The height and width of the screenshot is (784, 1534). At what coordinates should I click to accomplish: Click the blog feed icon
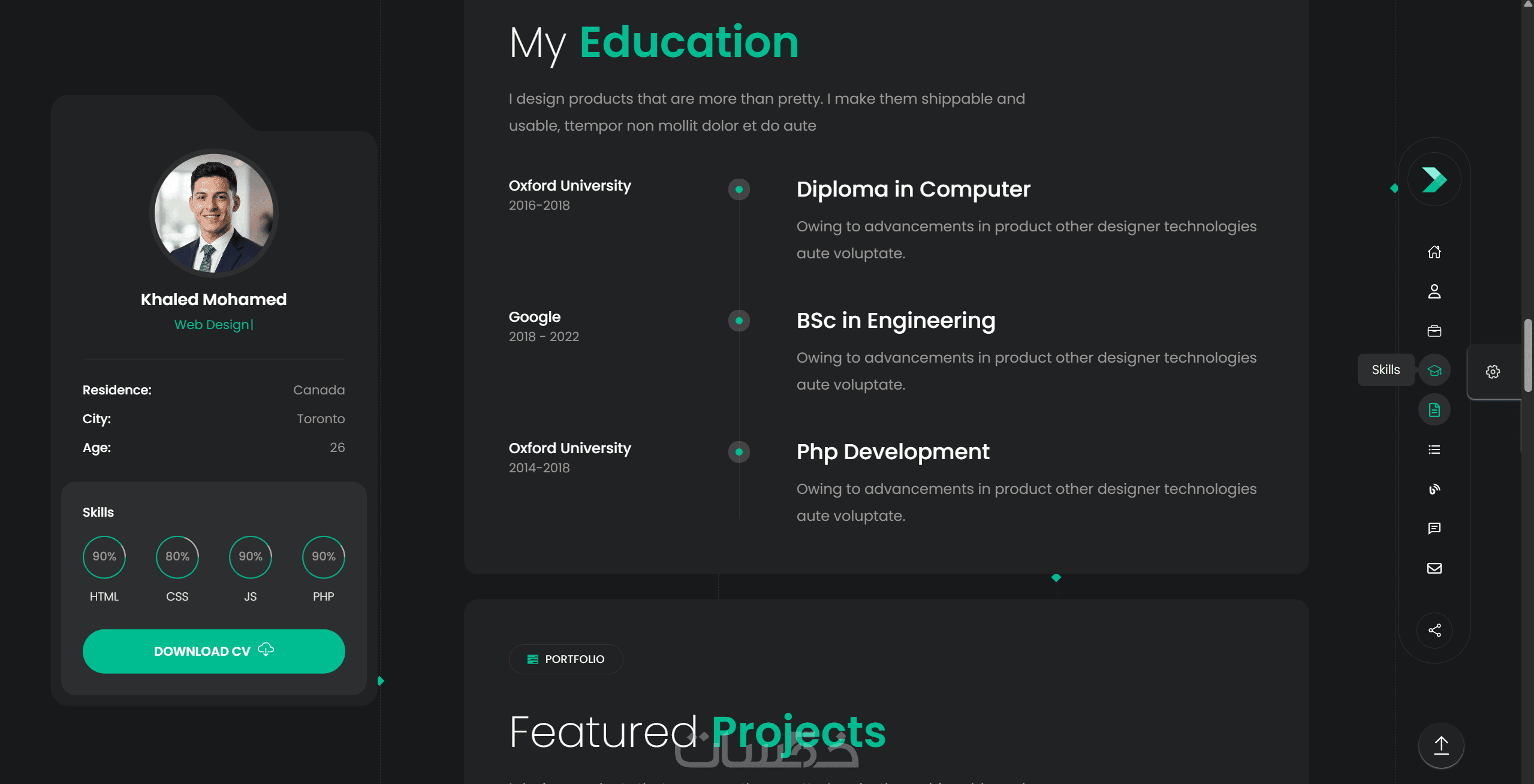point(1434,489)
